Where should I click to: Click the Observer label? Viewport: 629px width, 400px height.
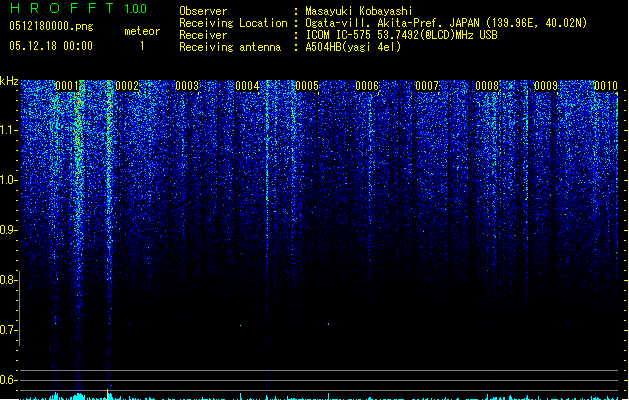coord(203,11)
